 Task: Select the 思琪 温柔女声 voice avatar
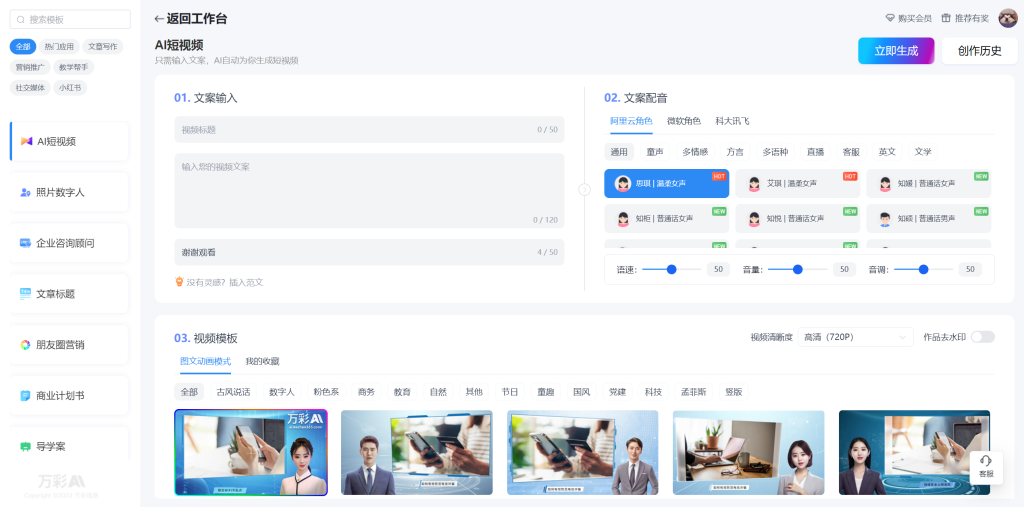(623, 184)
